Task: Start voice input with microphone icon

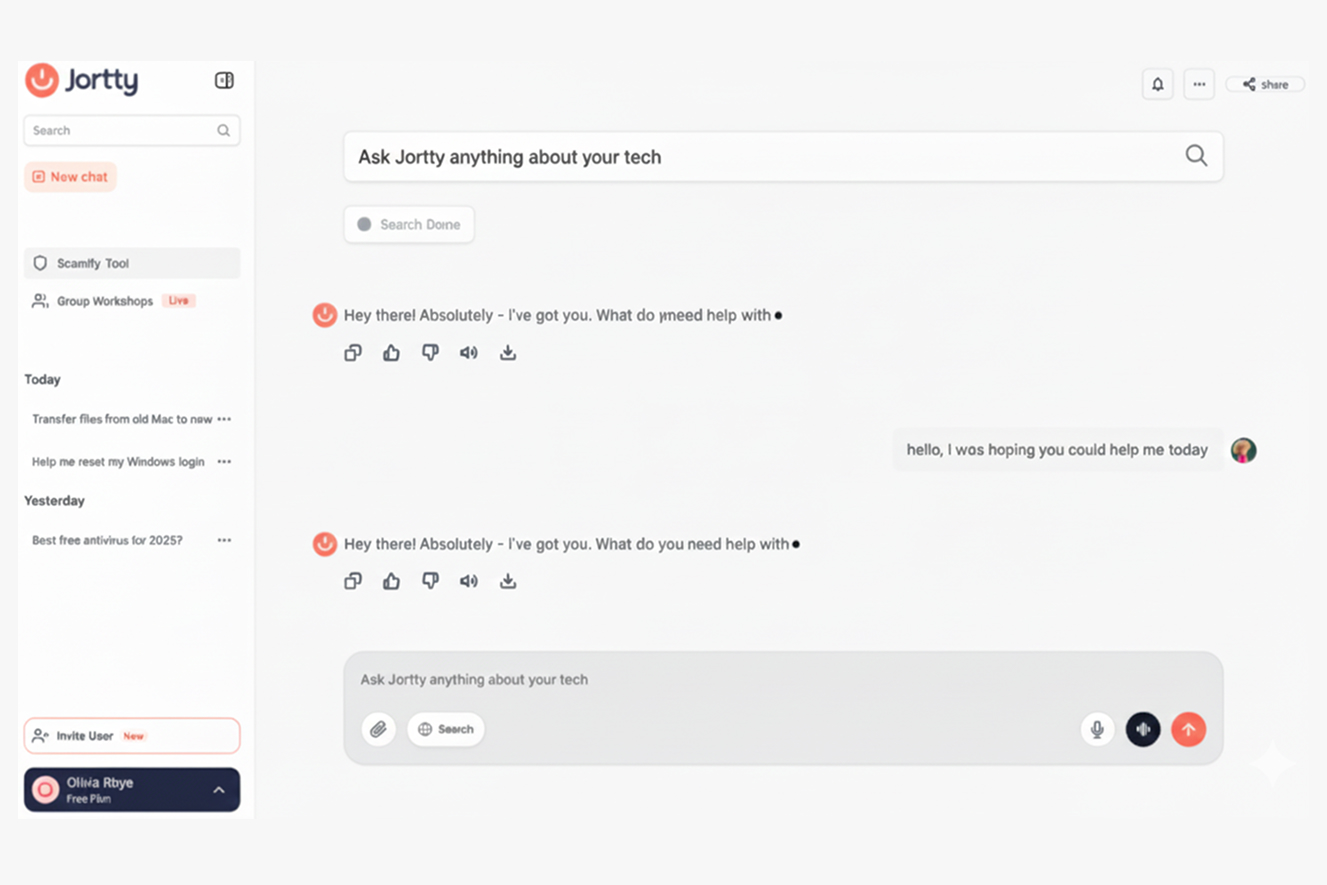Action: [x=1097, y=729]
